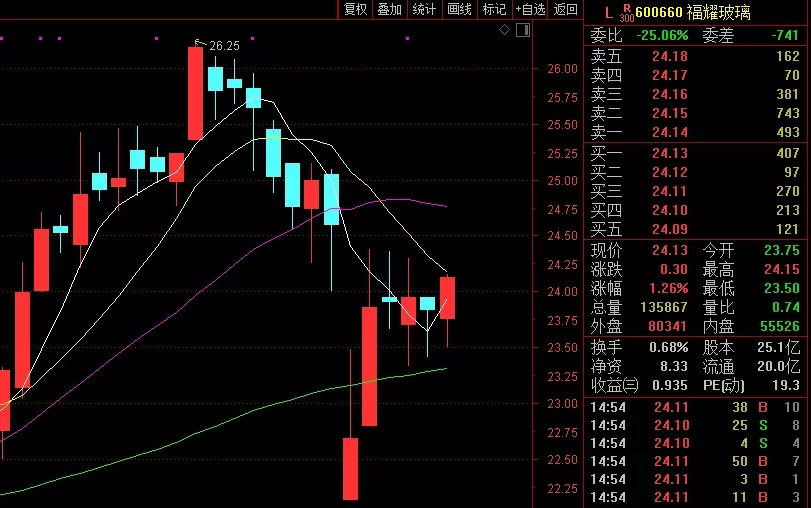Open the 统计 statistics tool
This screenshot has width=811, height=508.
tap(424, 9)
